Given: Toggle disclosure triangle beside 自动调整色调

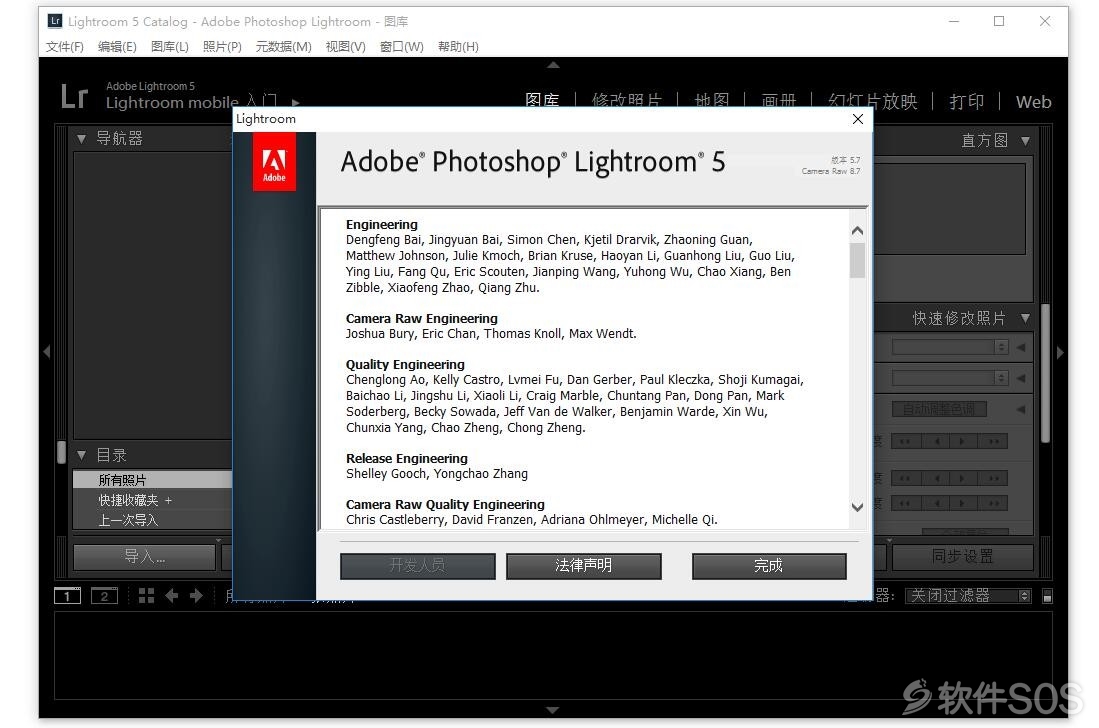Looking at the screenshot, I should click(1021, 409).
